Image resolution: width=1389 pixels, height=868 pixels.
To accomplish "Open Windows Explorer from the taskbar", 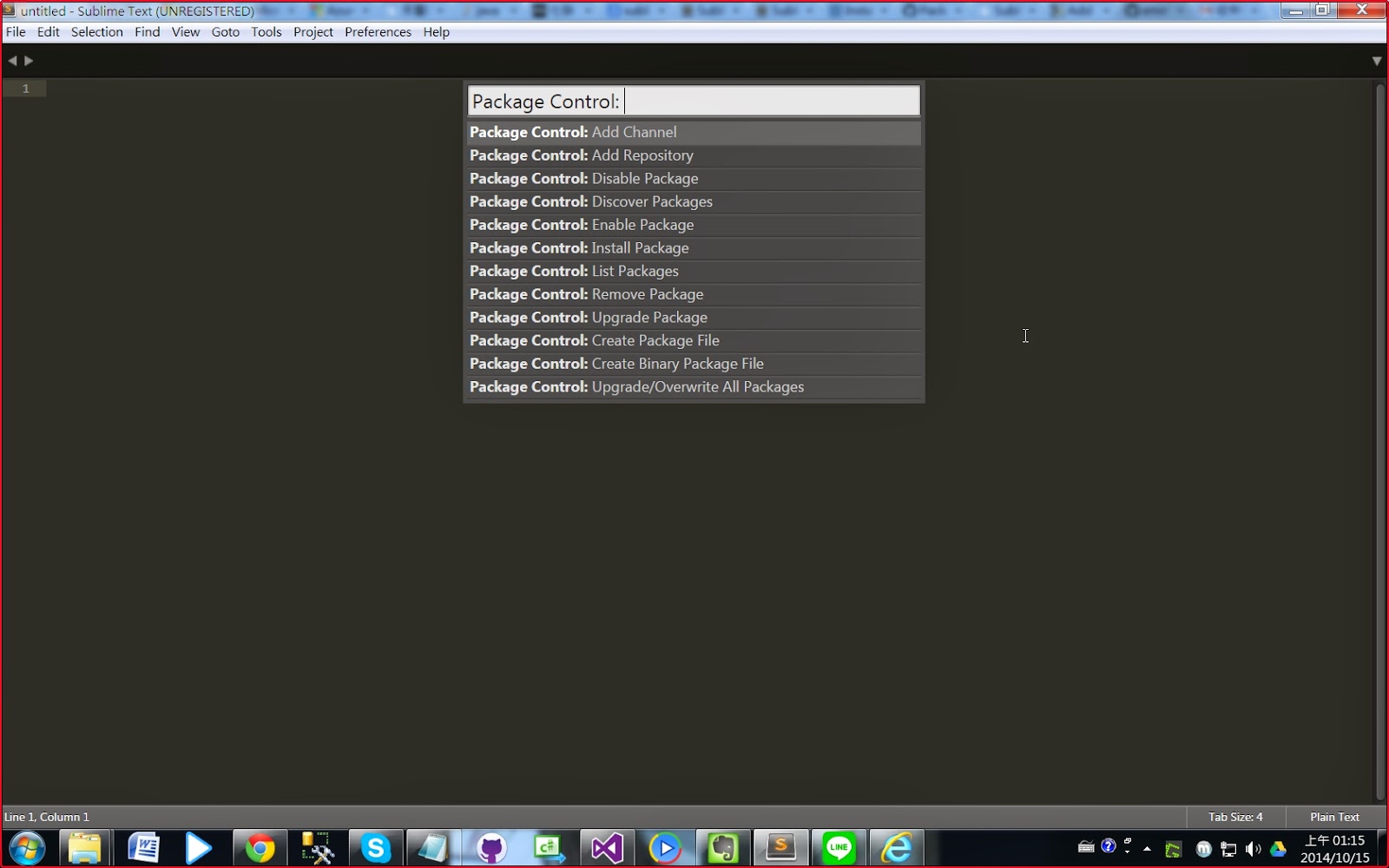I will point(84,848).
